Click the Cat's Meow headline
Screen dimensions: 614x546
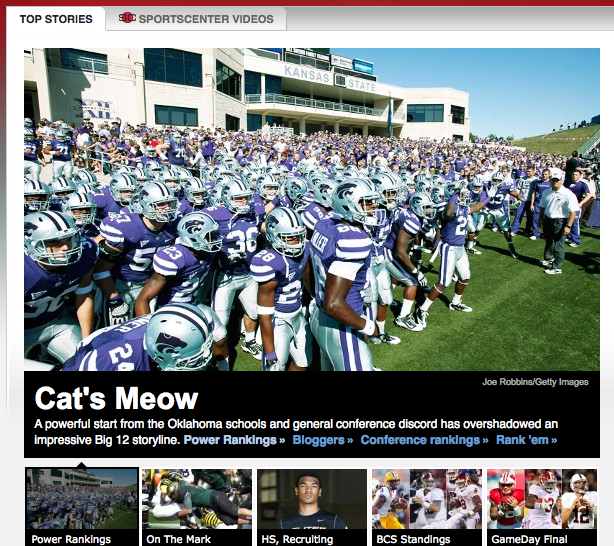116,398
